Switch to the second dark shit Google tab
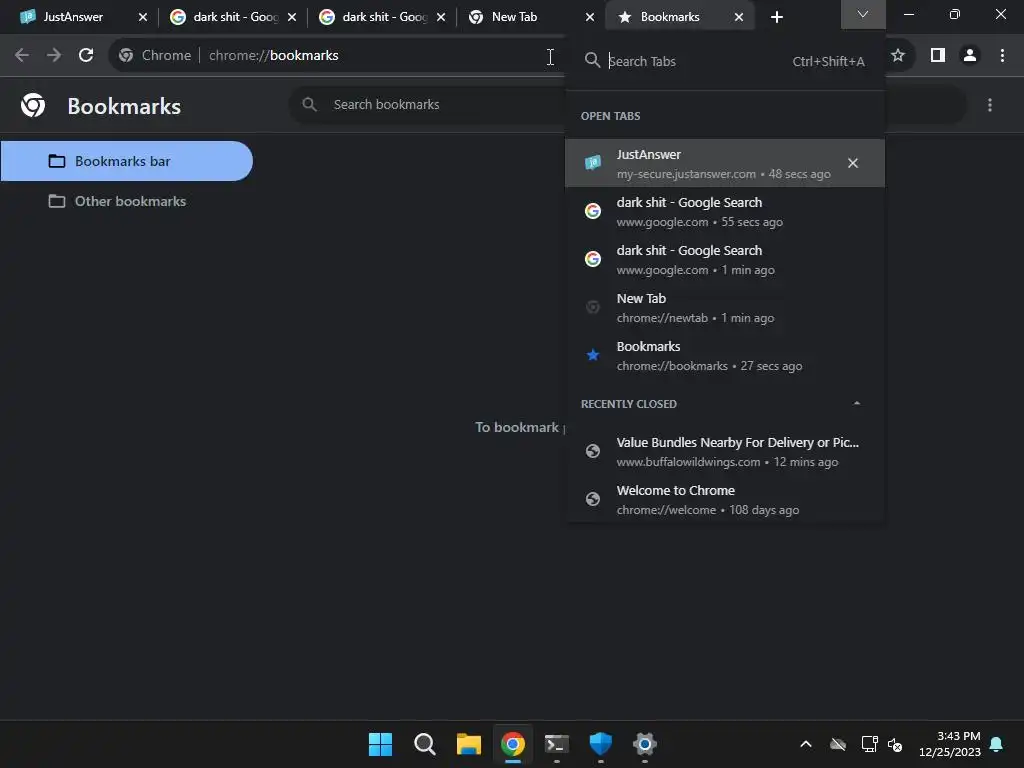The image size is (1024, 768). [372, 17]
